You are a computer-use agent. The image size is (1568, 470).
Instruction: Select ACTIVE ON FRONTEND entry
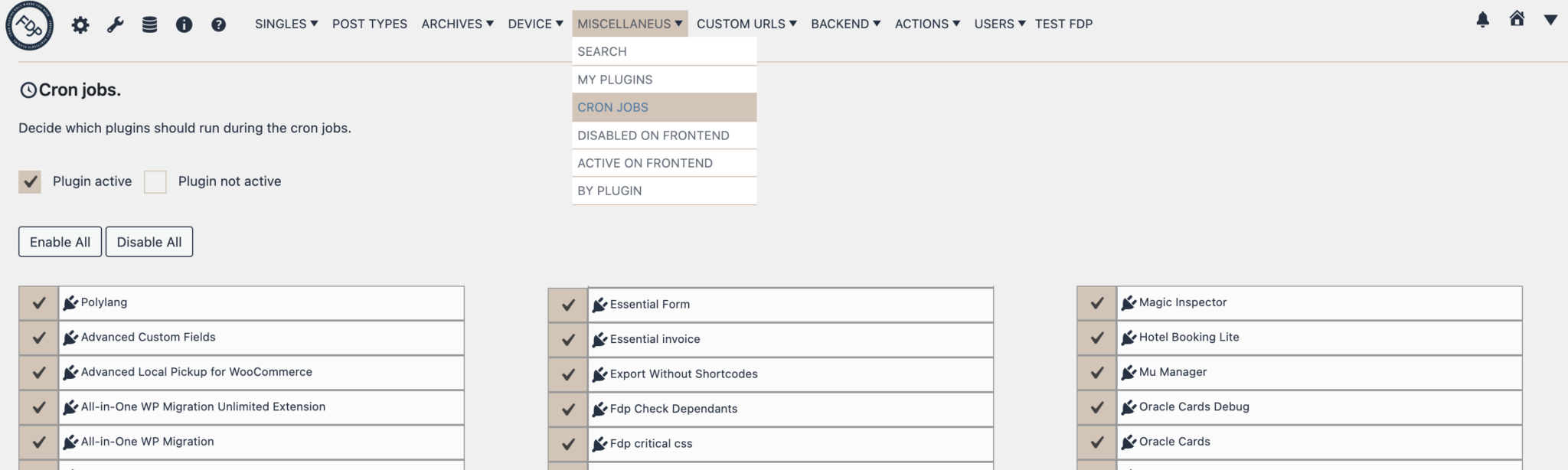664,163
